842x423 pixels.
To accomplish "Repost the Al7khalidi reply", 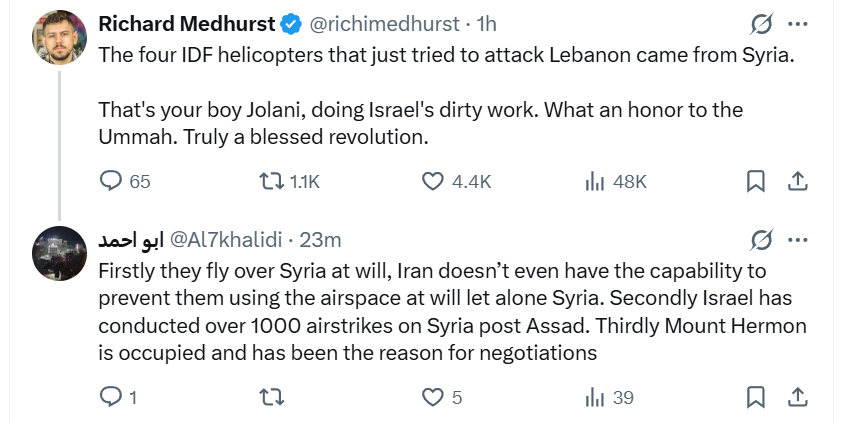I will pyautogui.click(x=271, y=397).
